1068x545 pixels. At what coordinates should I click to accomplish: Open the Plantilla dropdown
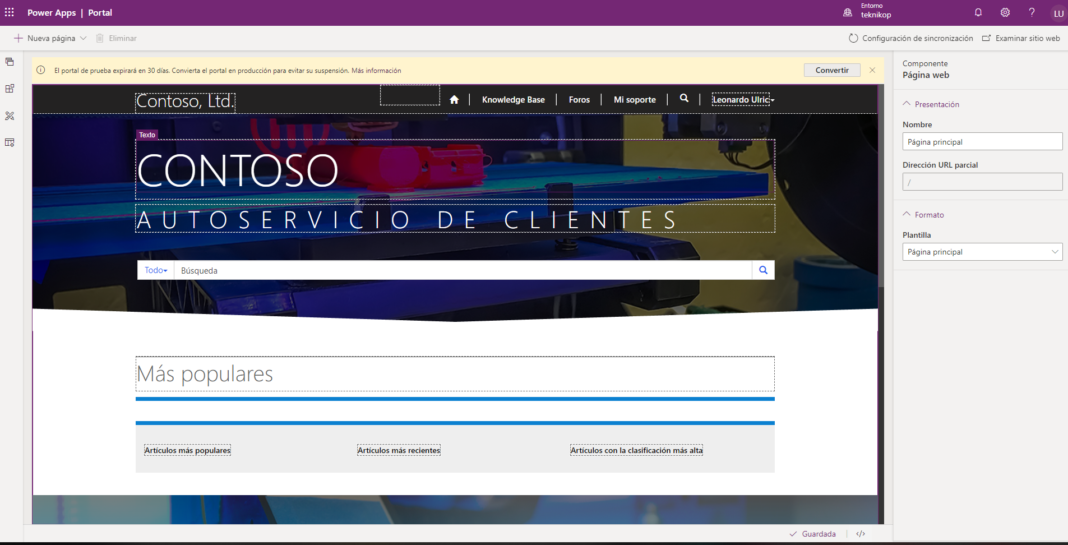982,252
